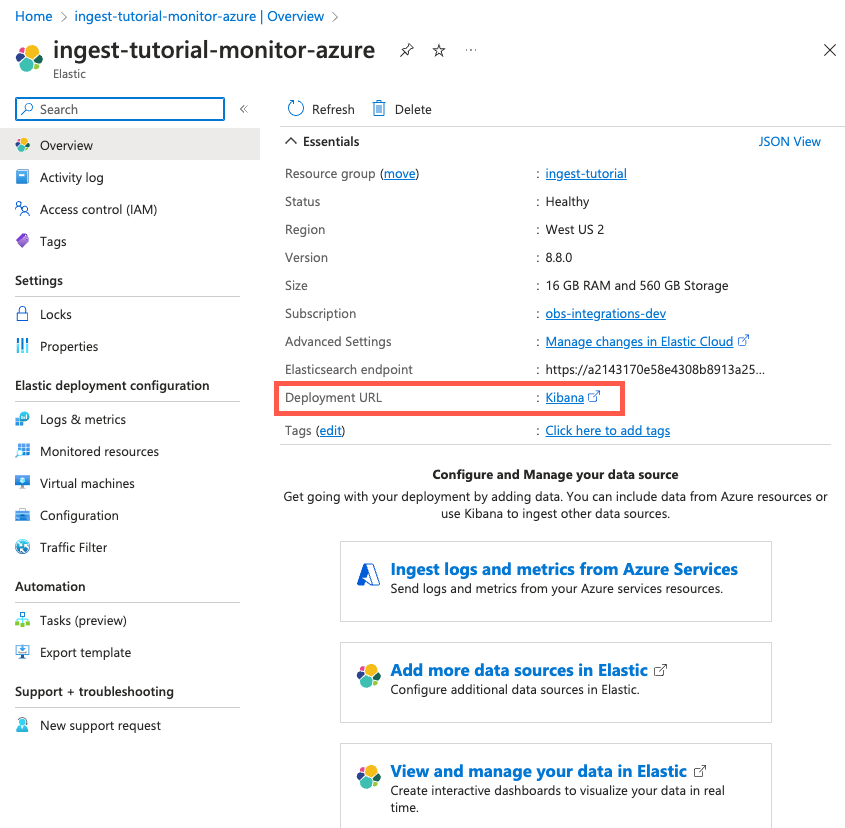Select the Refresh icon
Image resolution: width=845 pixels, height=828 pixels.
point(296,108)
